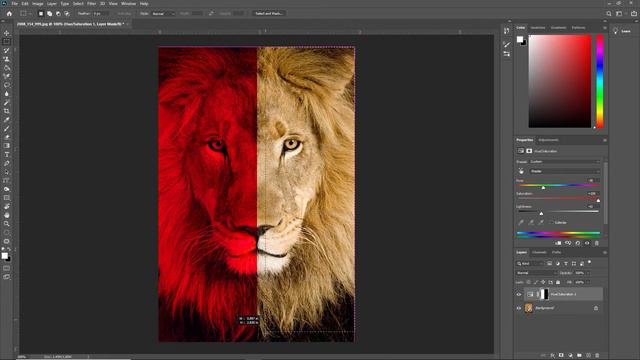
Task: Open Search with the magnifier icon
Action: click(x=609, y=13)
